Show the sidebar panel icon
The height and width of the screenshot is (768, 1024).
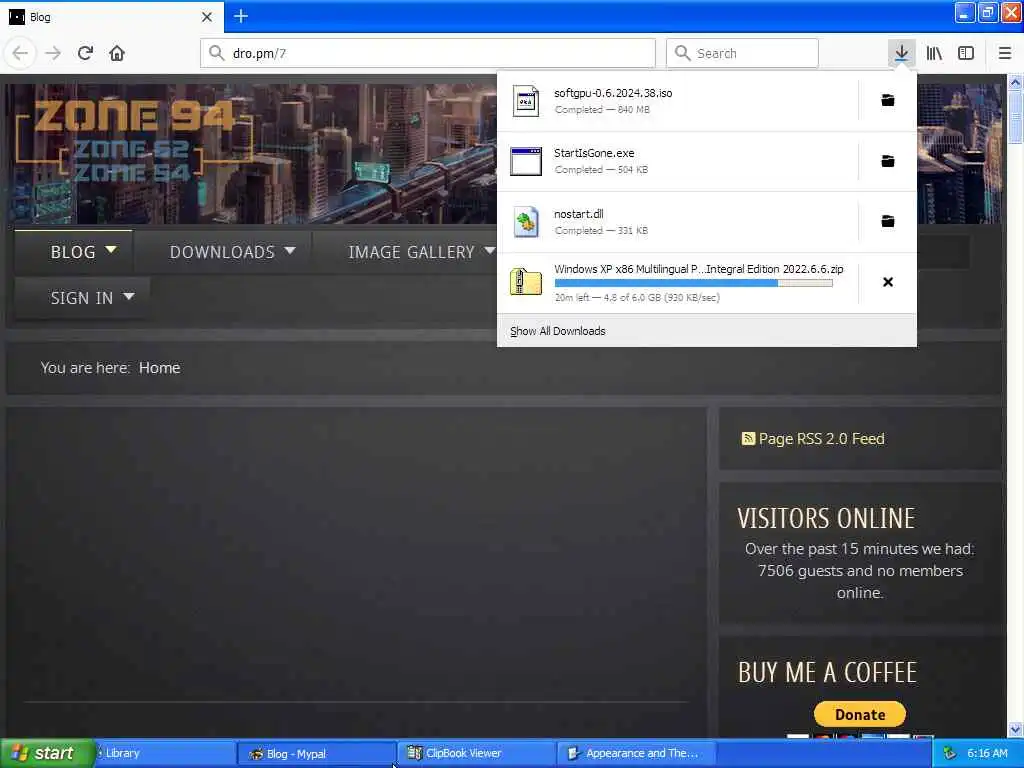point(966,53)
